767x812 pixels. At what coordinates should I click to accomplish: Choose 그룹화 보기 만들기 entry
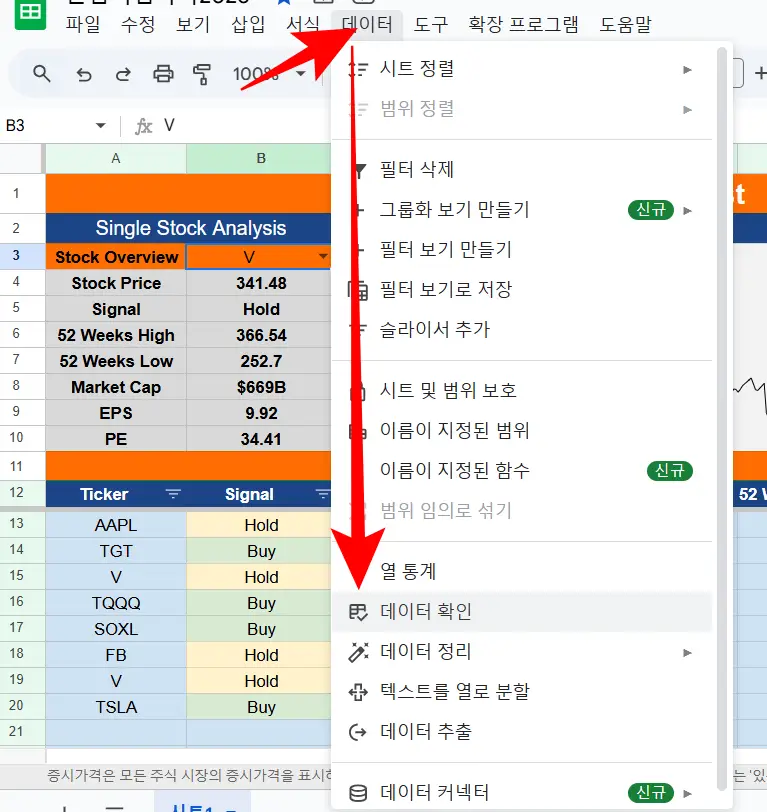point(522,210)
